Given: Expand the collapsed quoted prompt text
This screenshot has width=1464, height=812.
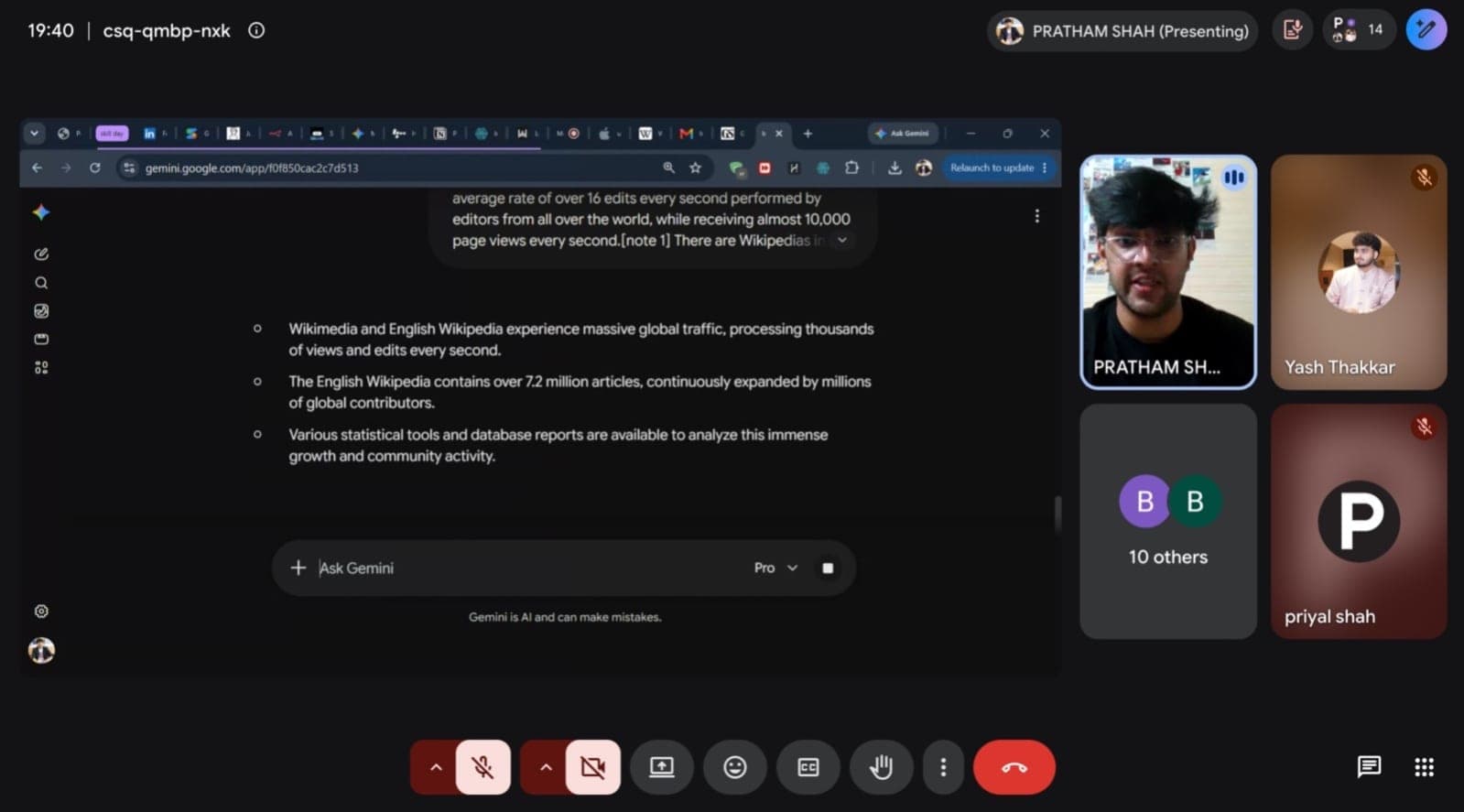Looking at the screenshot, I should (841, 240).
